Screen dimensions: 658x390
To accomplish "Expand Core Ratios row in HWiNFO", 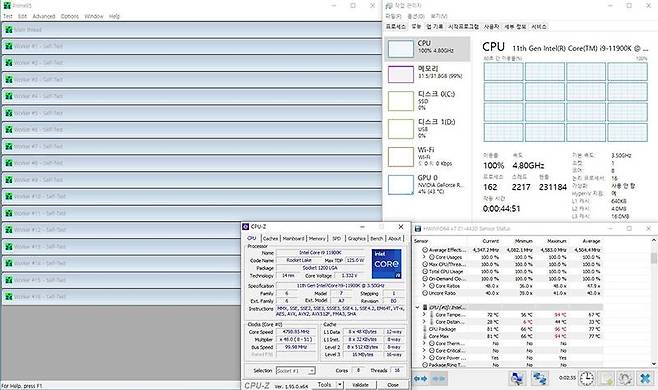I will pos(424,286).
